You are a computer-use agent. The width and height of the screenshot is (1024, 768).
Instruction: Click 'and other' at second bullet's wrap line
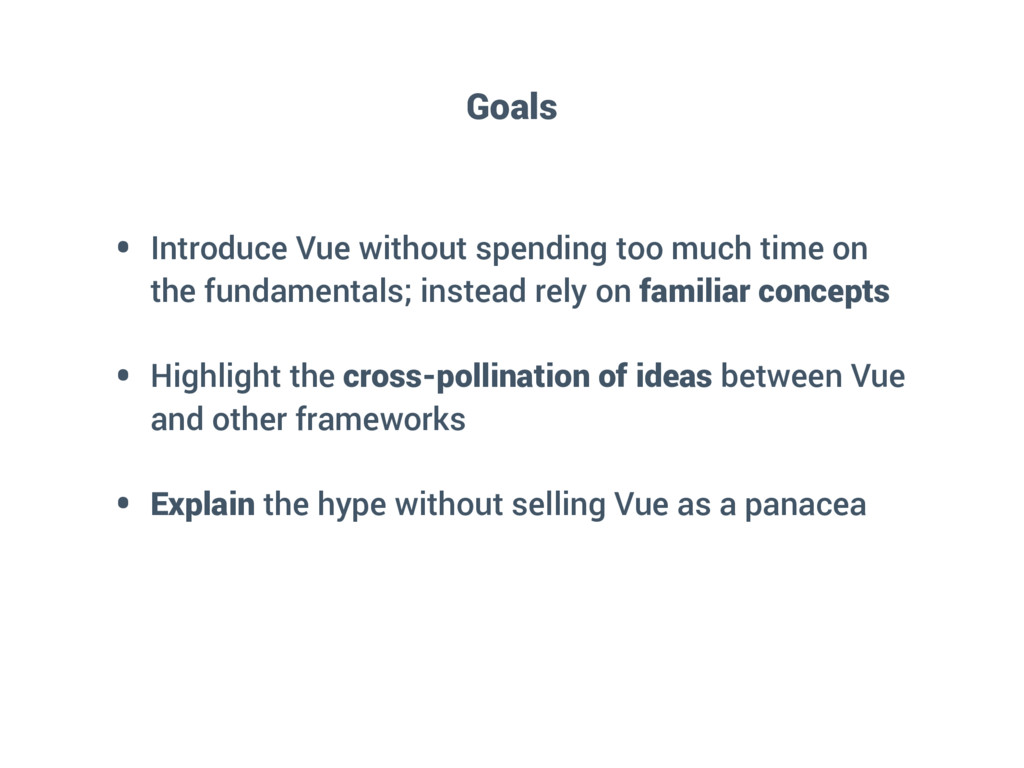pos(219,420)
